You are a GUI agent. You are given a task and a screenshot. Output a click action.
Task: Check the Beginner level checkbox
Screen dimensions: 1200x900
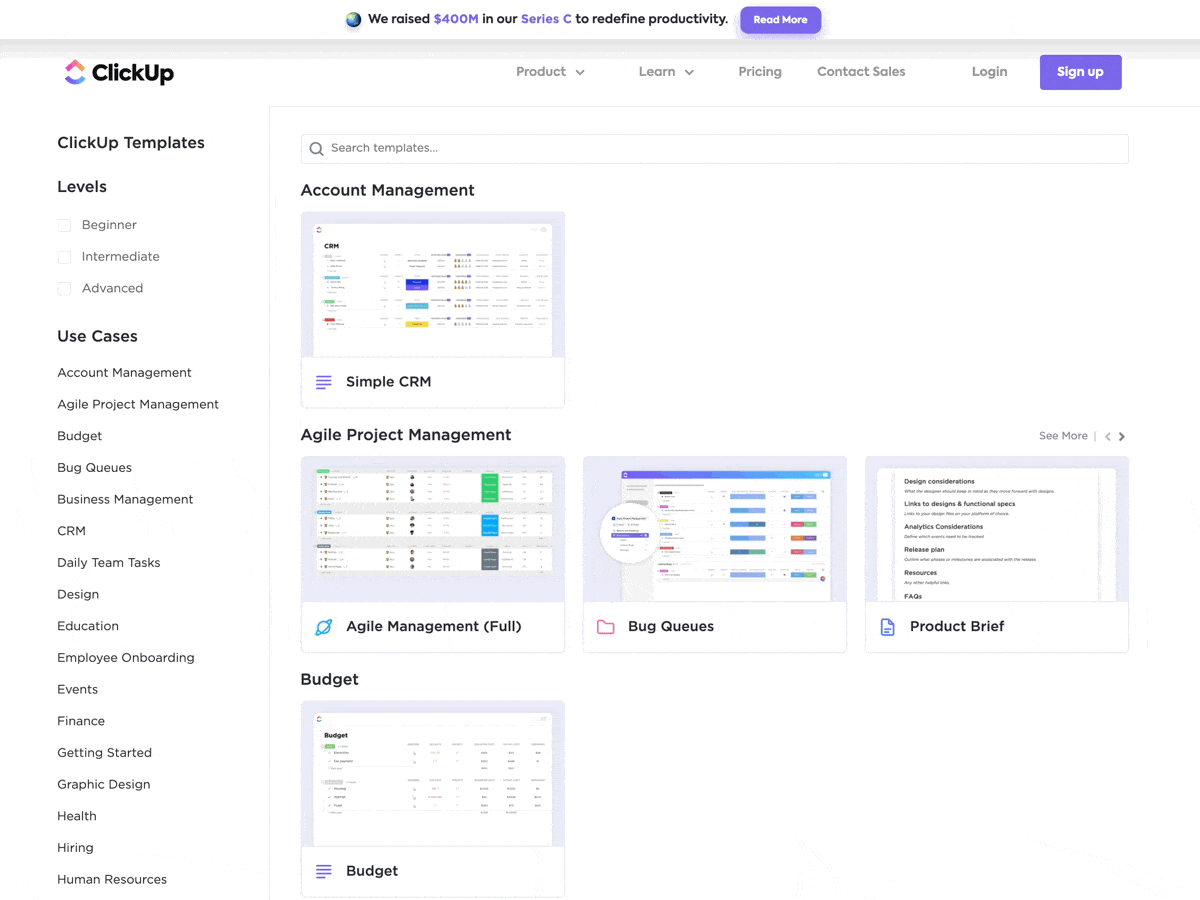tap(64, 226)
